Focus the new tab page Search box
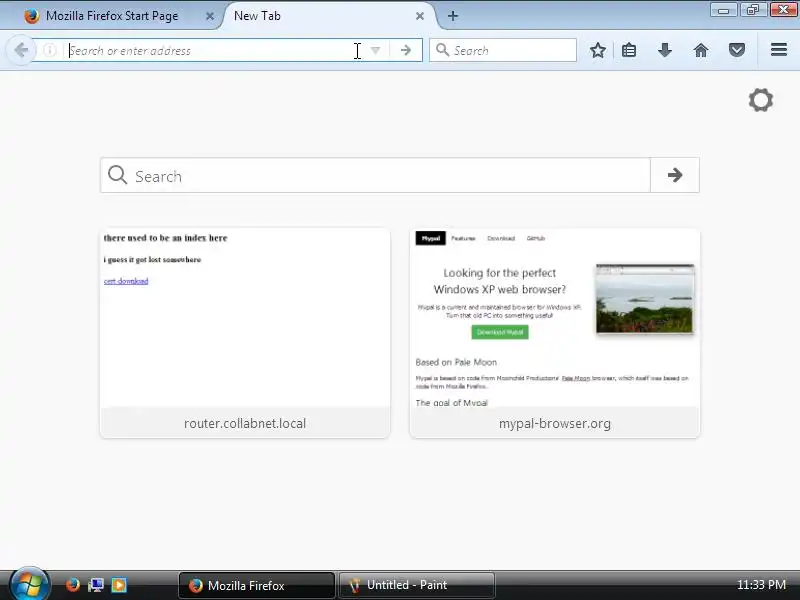This screenshot has height=600, width=800. [375, 176]
